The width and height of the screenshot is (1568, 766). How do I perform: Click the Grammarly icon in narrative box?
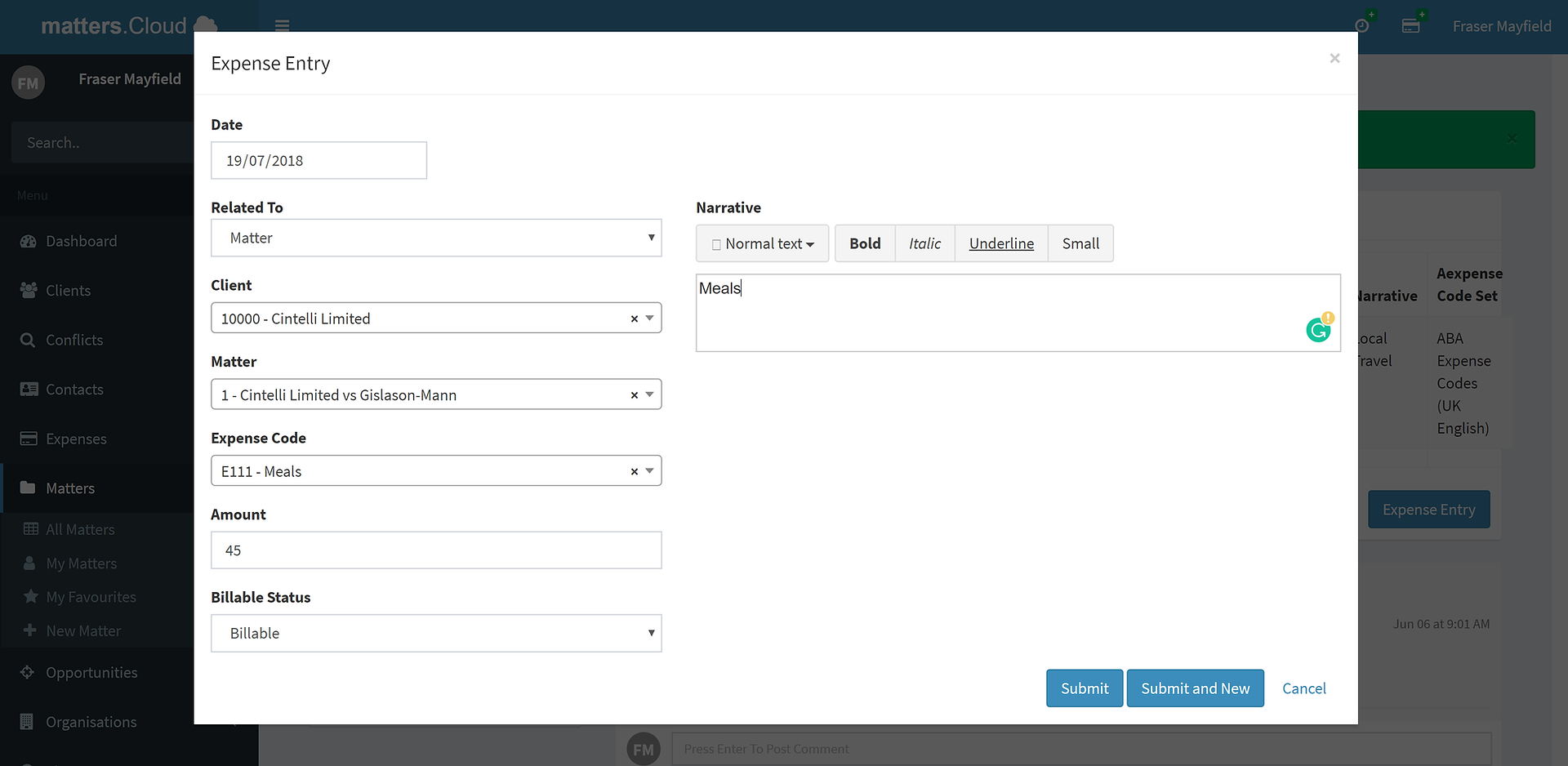[1318, 329]
